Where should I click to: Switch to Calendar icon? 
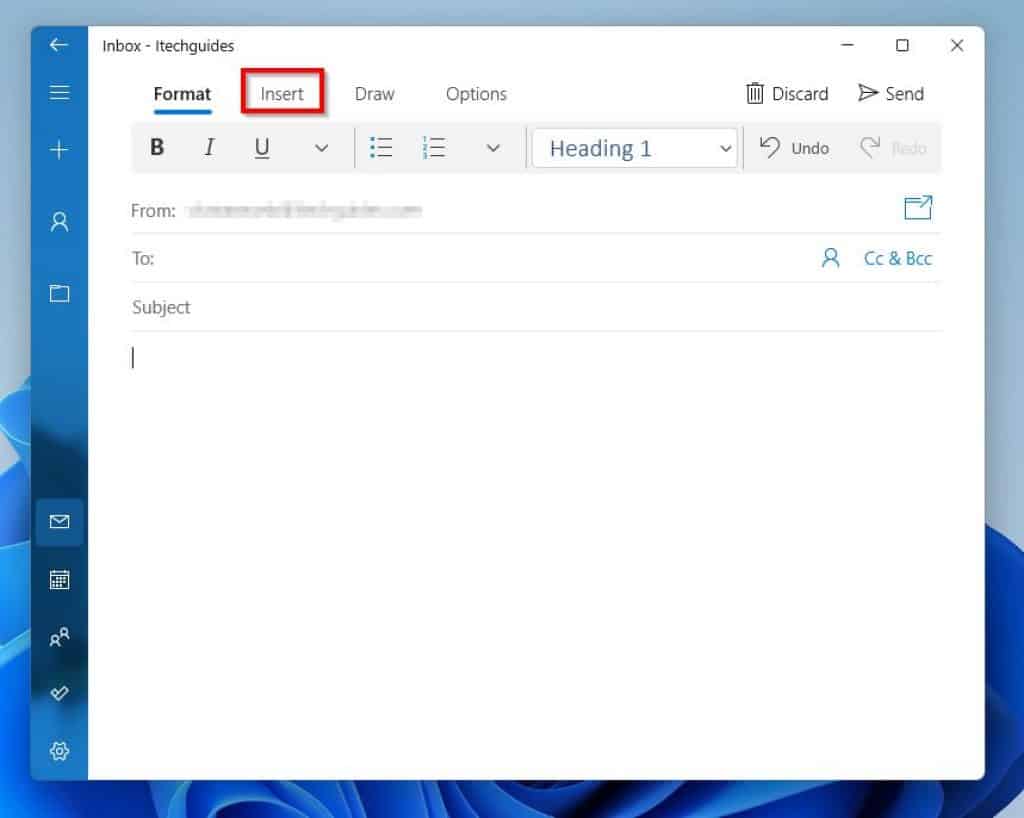click(59, 580)
